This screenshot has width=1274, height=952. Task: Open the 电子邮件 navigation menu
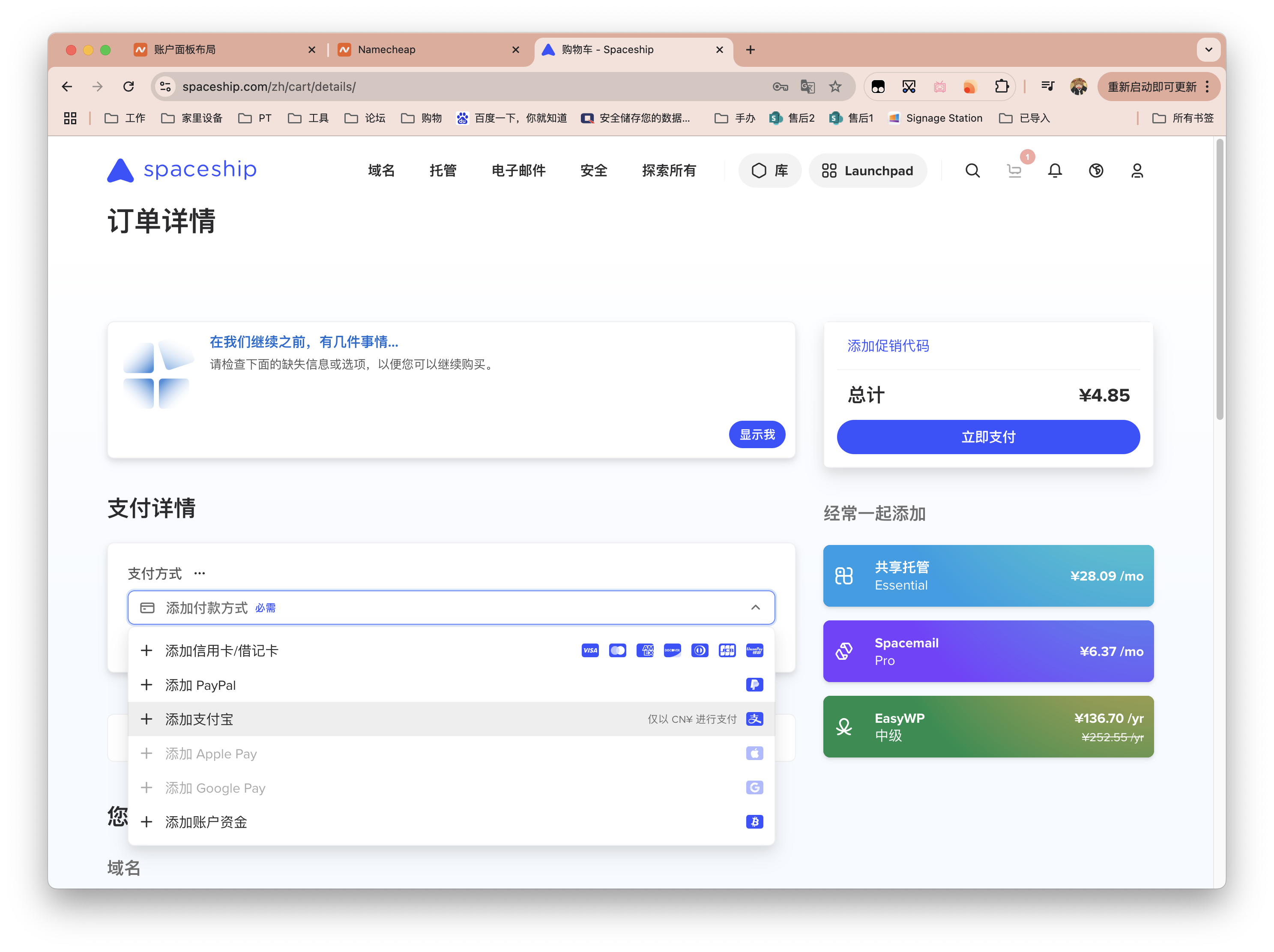pos(518,171)
